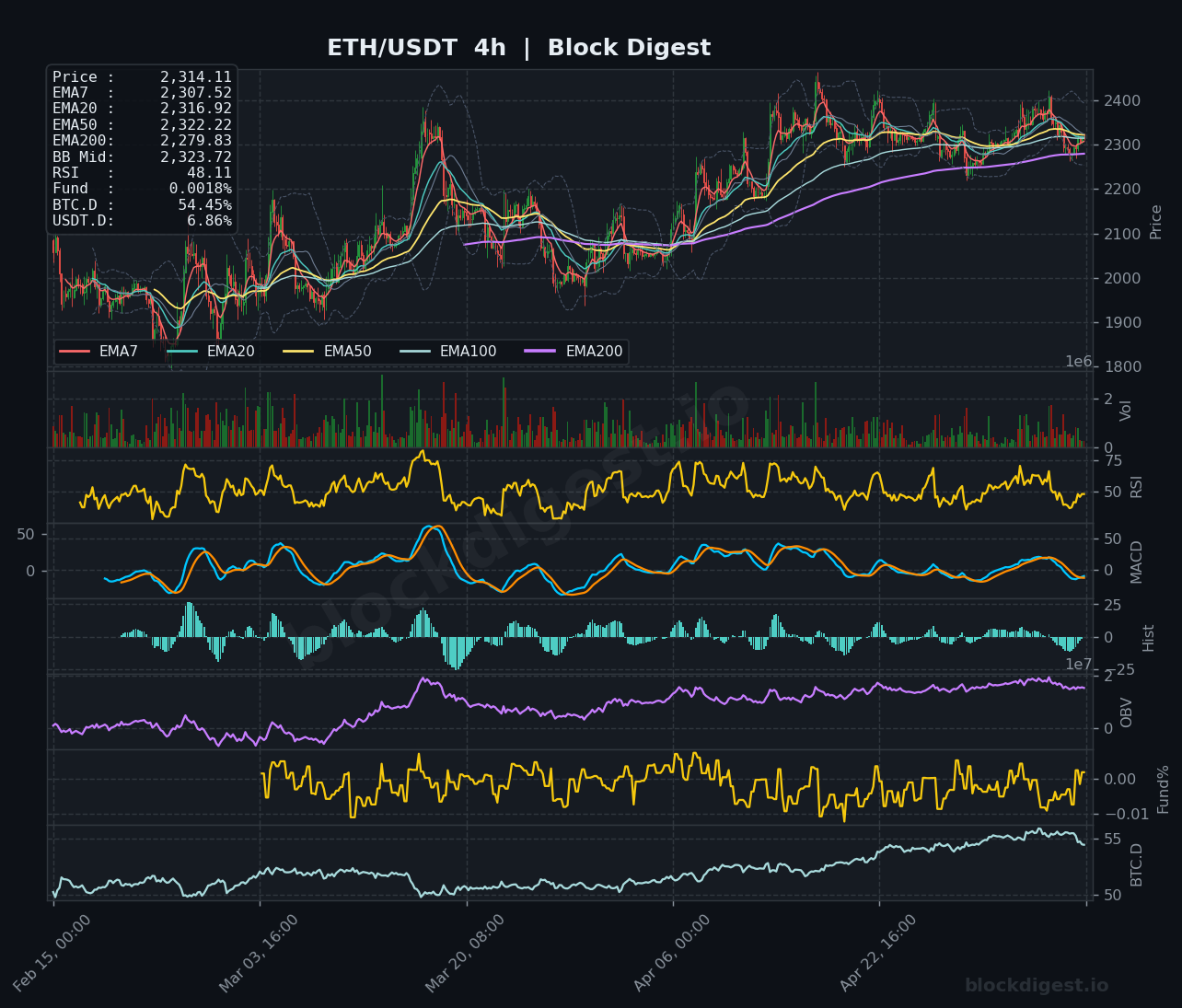This screenshot has width=1182, height=1008.
Task: Click the Mar 20, 08:00 date label
Action: point(465,953)
